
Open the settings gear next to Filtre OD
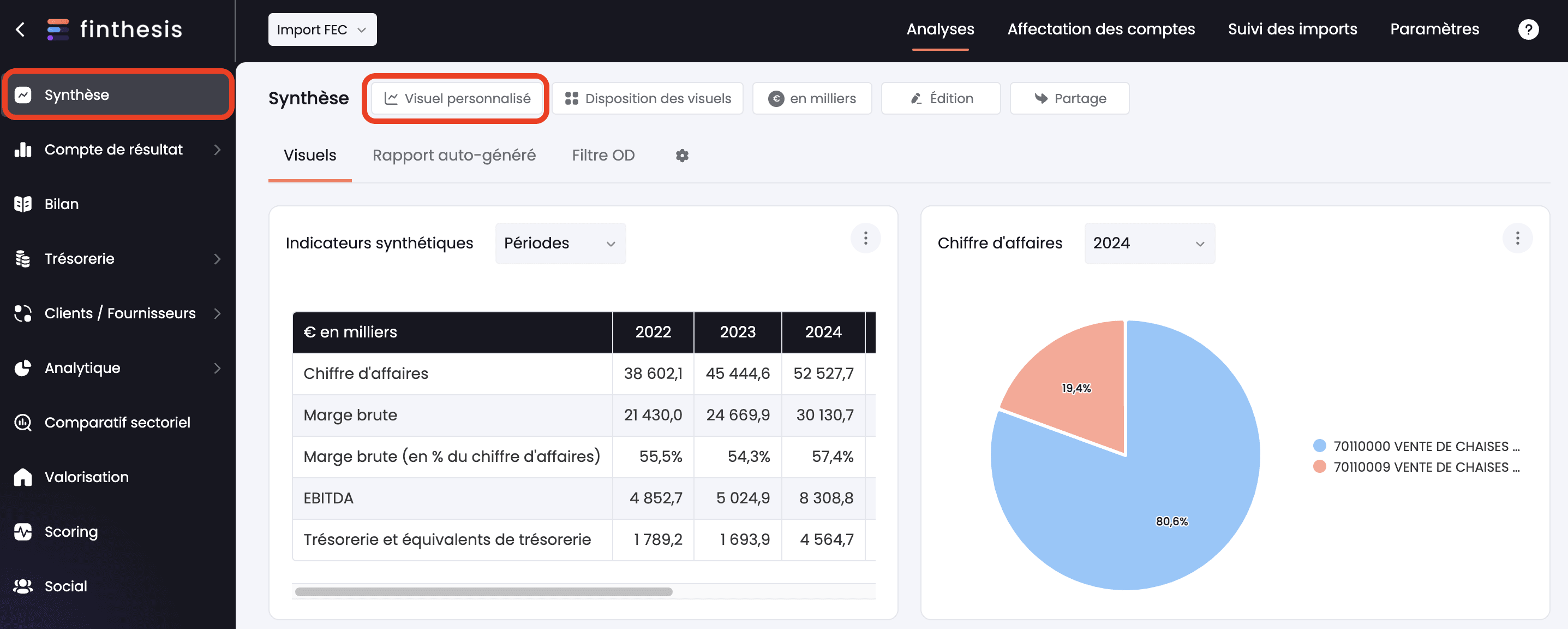click(682, 156)
